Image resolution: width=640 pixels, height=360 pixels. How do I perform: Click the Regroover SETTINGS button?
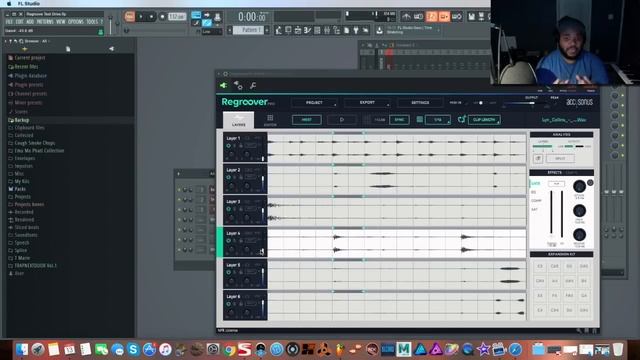tap(420, 102)
